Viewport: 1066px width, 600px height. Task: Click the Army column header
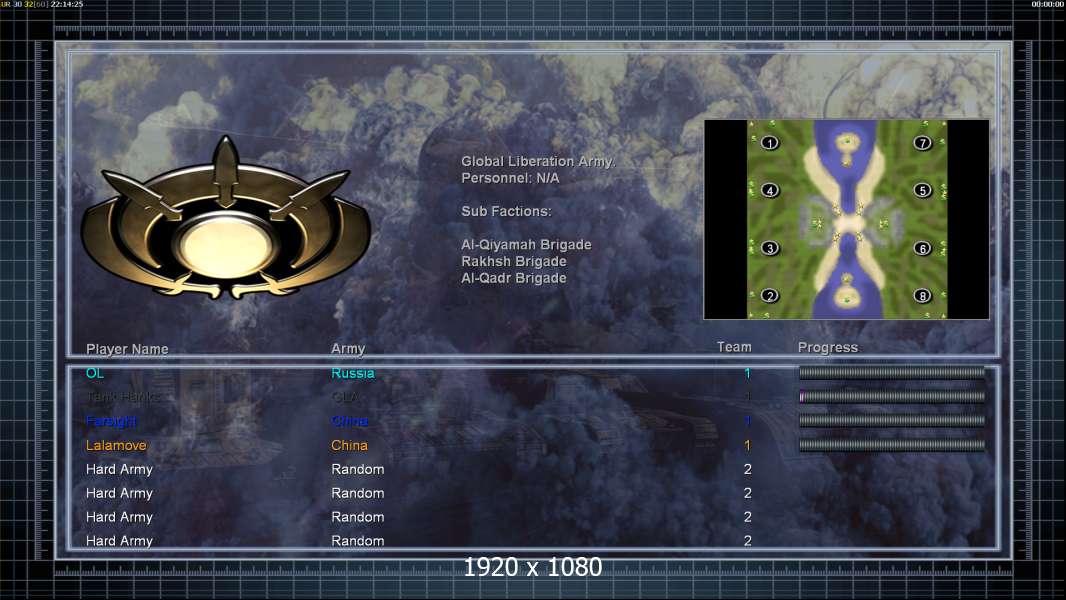pyautogui.click(x=348, y=349)
